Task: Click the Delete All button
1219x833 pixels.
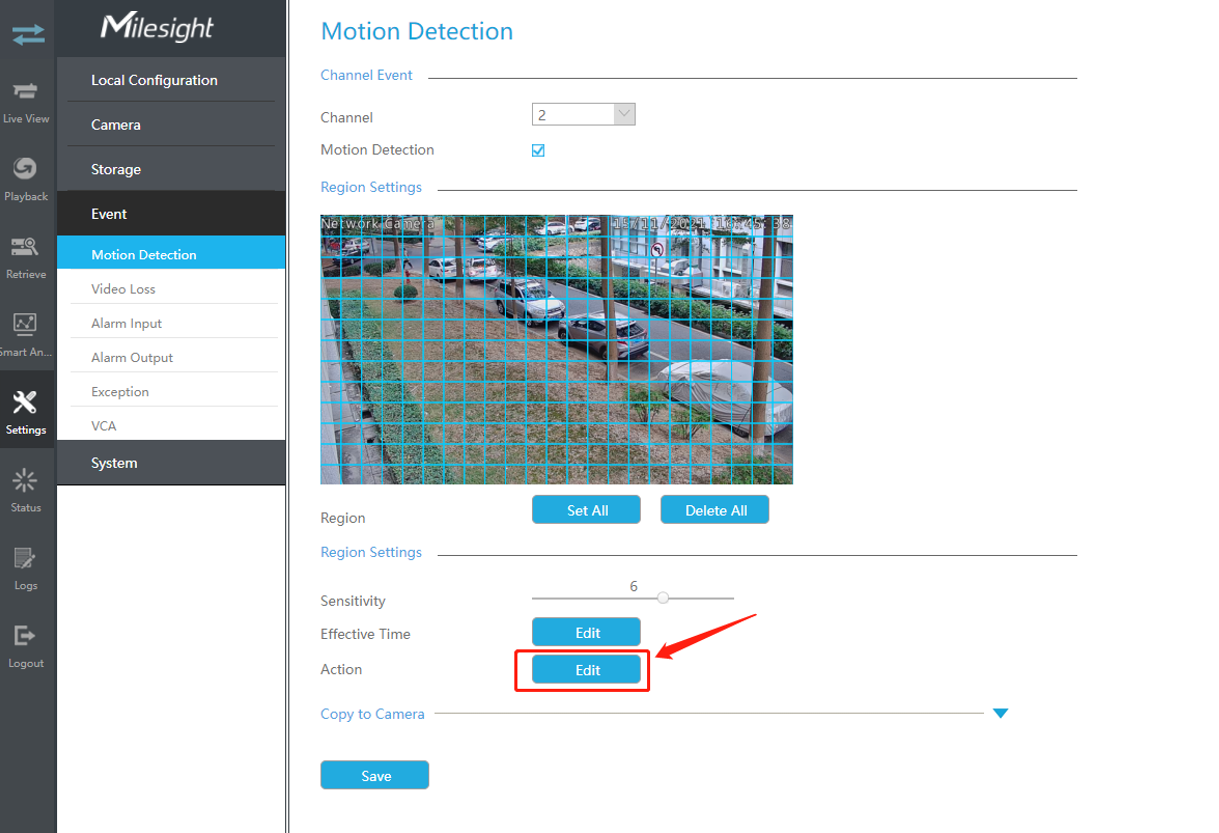Action: (715, 510)
